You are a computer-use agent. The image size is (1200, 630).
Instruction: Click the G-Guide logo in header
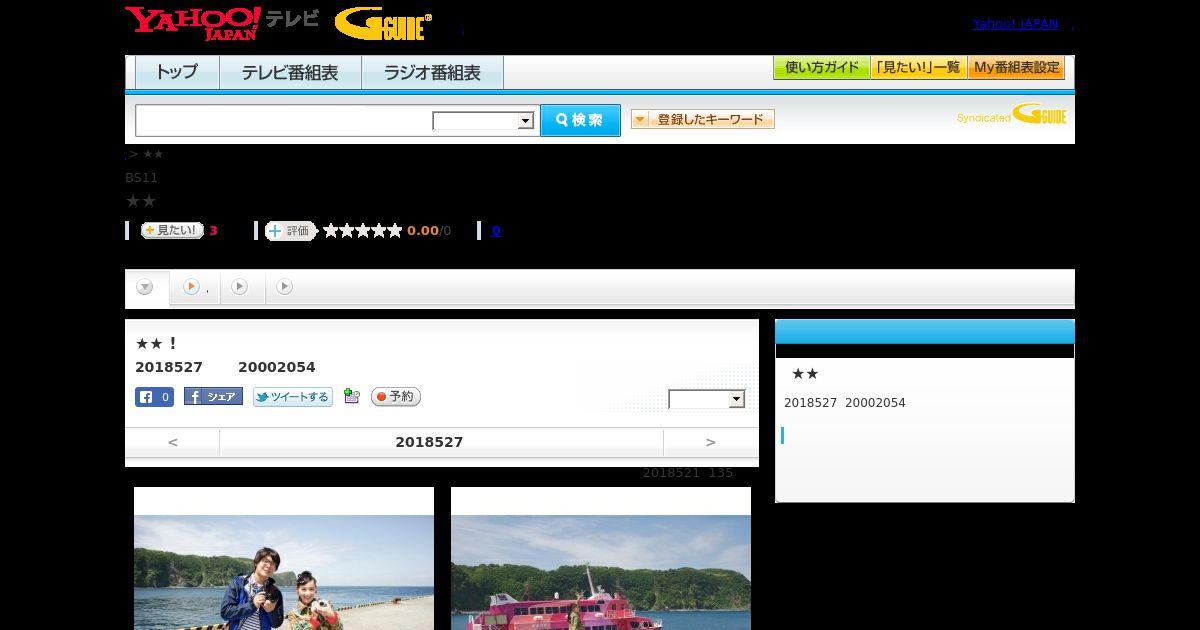(383, 23)
